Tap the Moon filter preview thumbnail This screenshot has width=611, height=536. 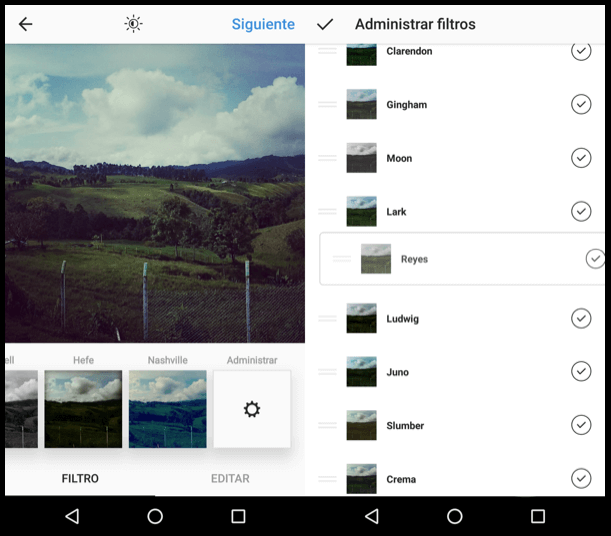click(362, 158)
